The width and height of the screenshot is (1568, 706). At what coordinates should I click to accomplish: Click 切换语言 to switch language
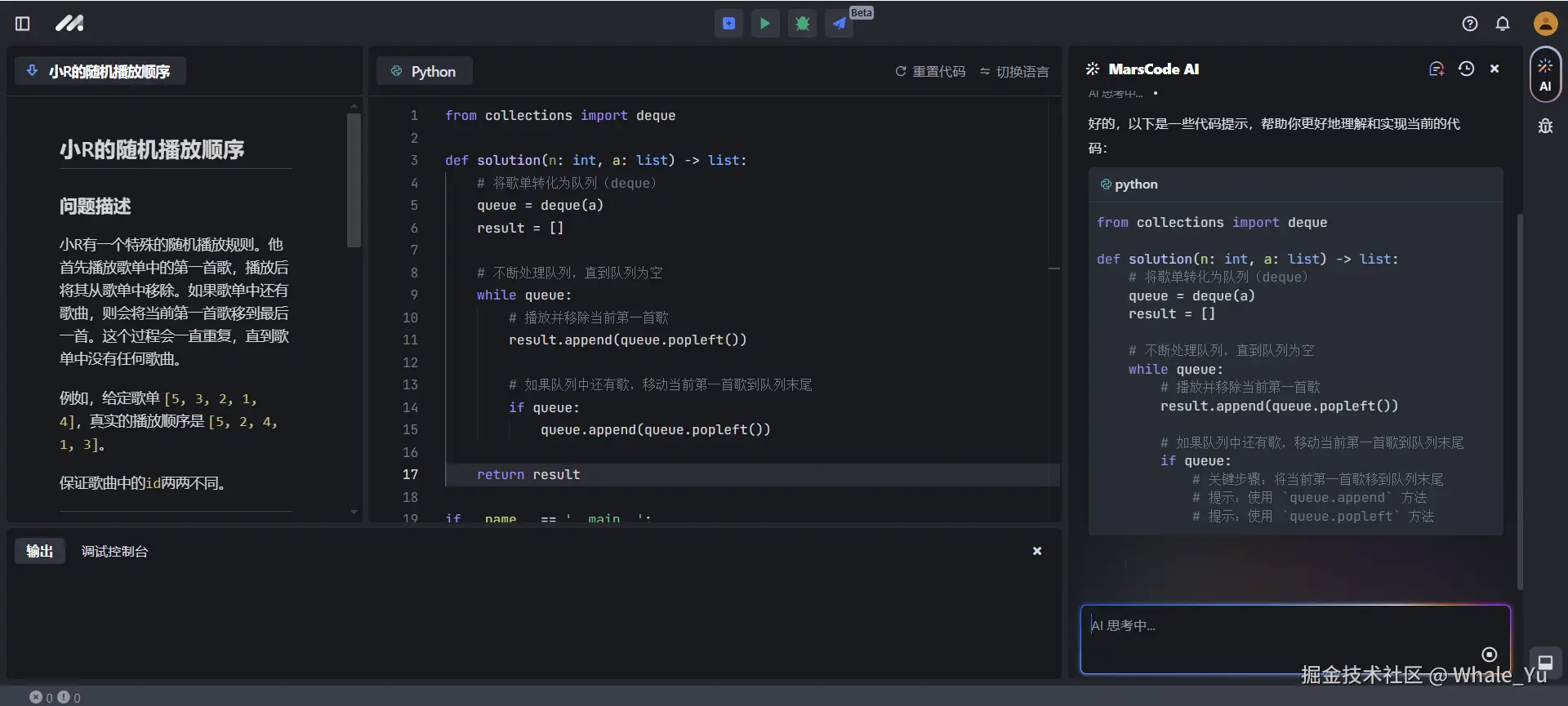[x=1014, y=72]
